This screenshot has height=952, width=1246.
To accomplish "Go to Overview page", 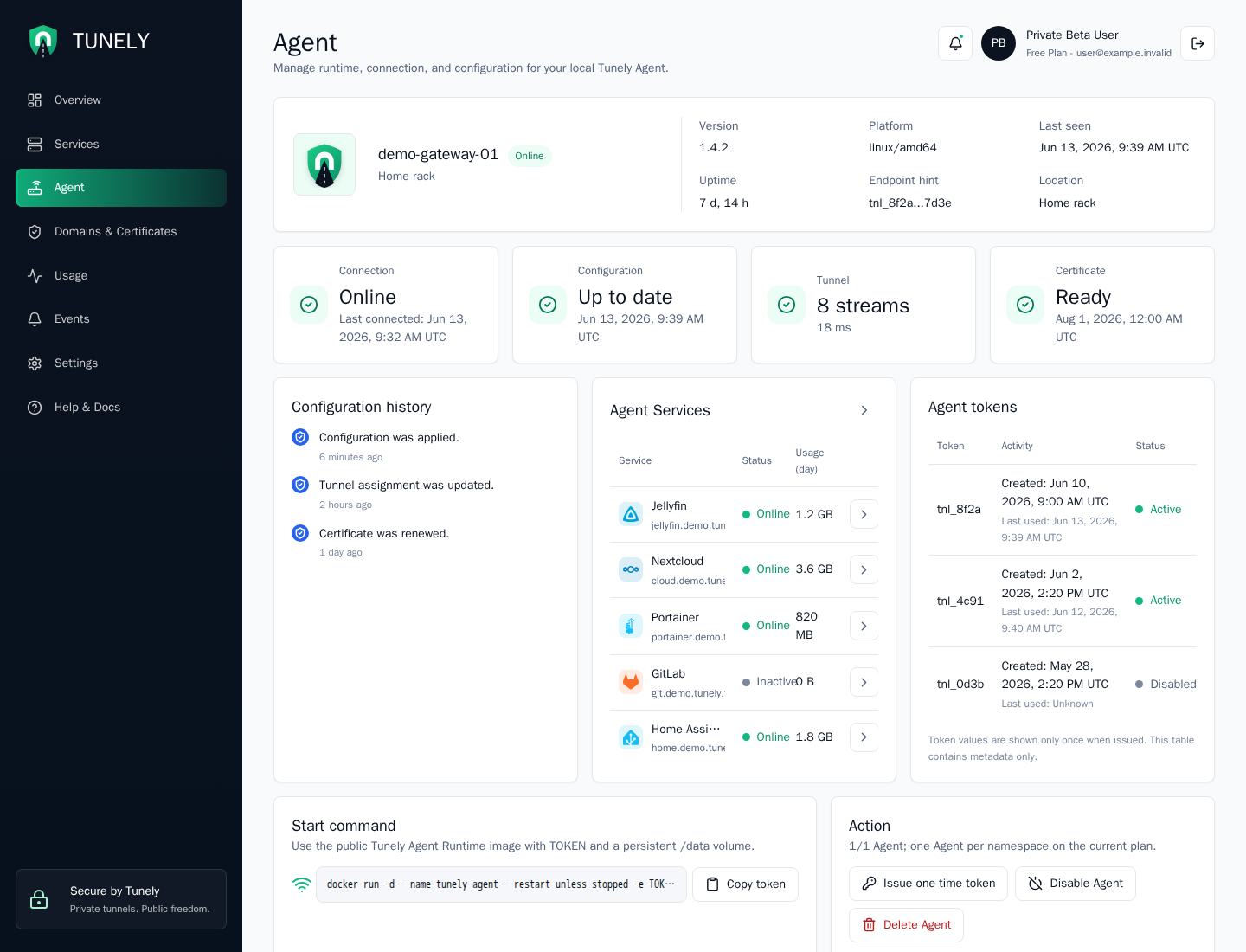I will [x=121, y=100].
